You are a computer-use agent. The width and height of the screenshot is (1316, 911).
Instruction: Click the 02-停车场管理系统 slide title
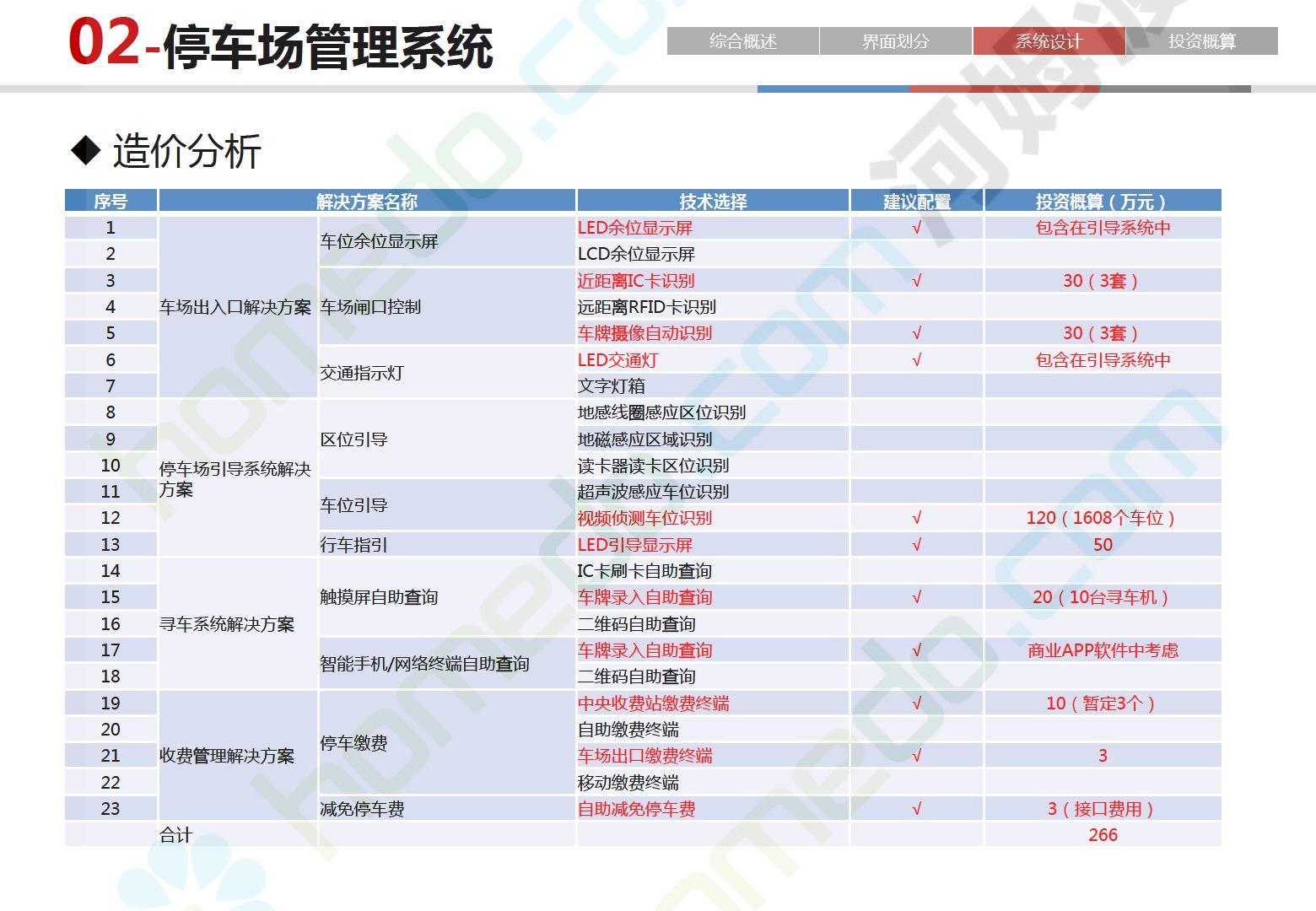pyautogui.click(x=280, y=44)
